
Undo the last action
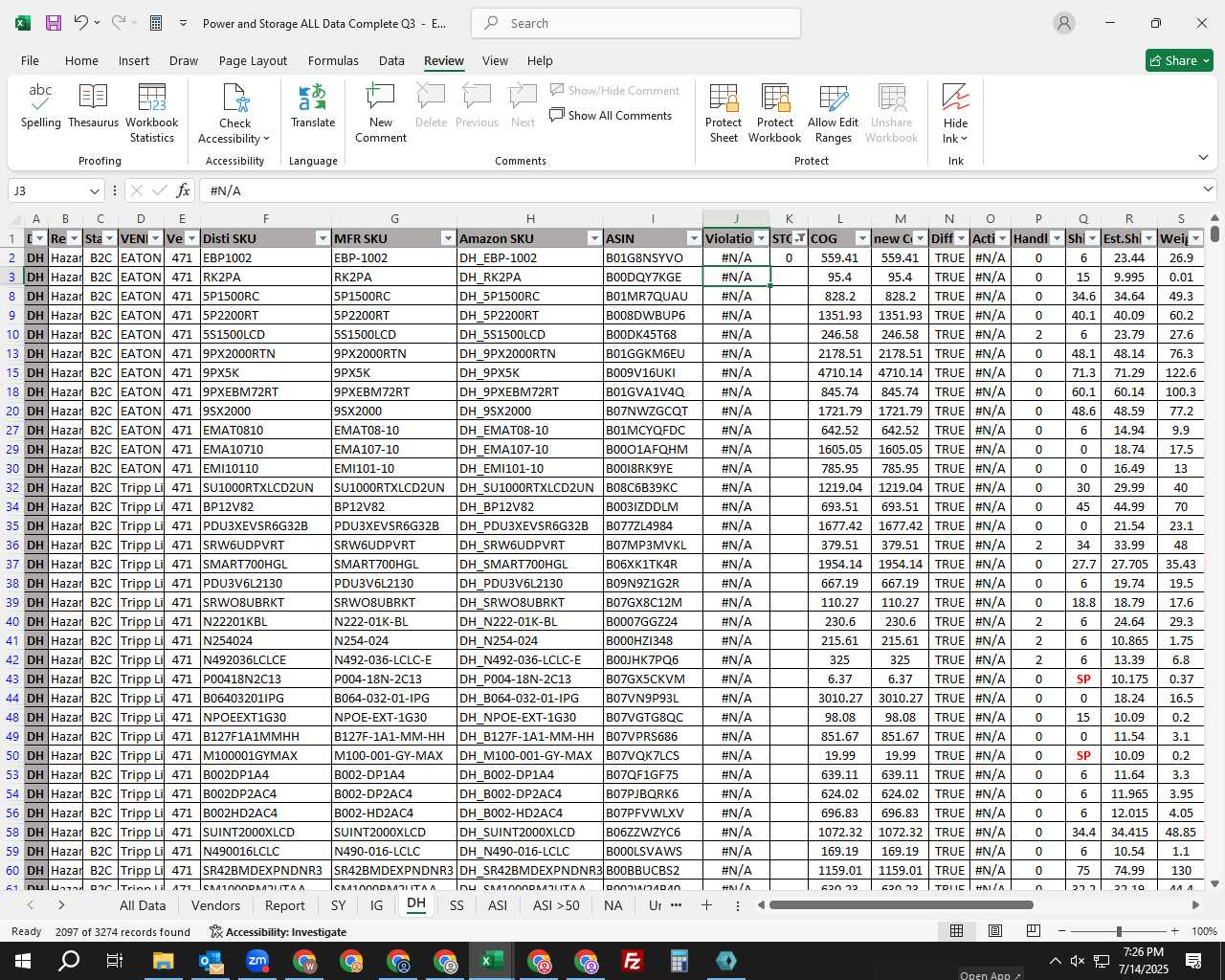[81, 23]
